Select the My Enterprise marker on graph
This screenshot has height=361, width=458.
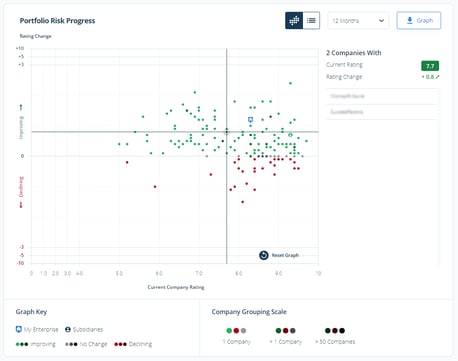[250, 119]
